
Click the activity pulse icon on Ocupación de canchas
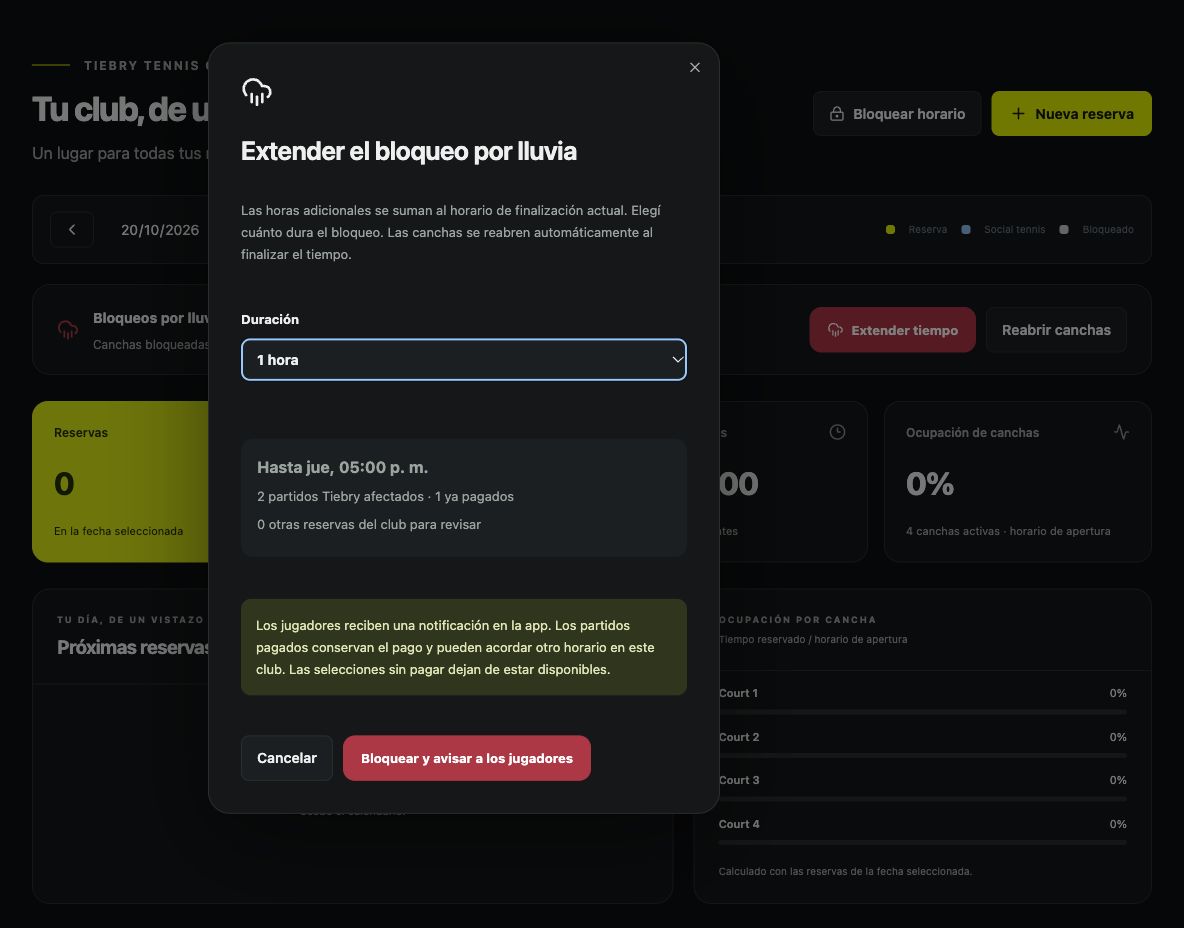(x=1121, y=432)
